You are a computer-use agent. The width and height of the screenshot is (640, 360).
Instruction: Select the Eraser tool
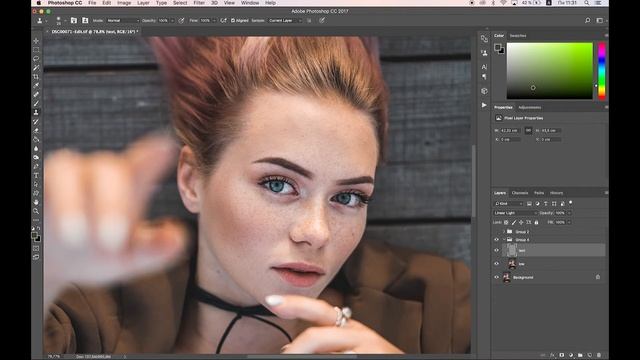pos(36,130)
